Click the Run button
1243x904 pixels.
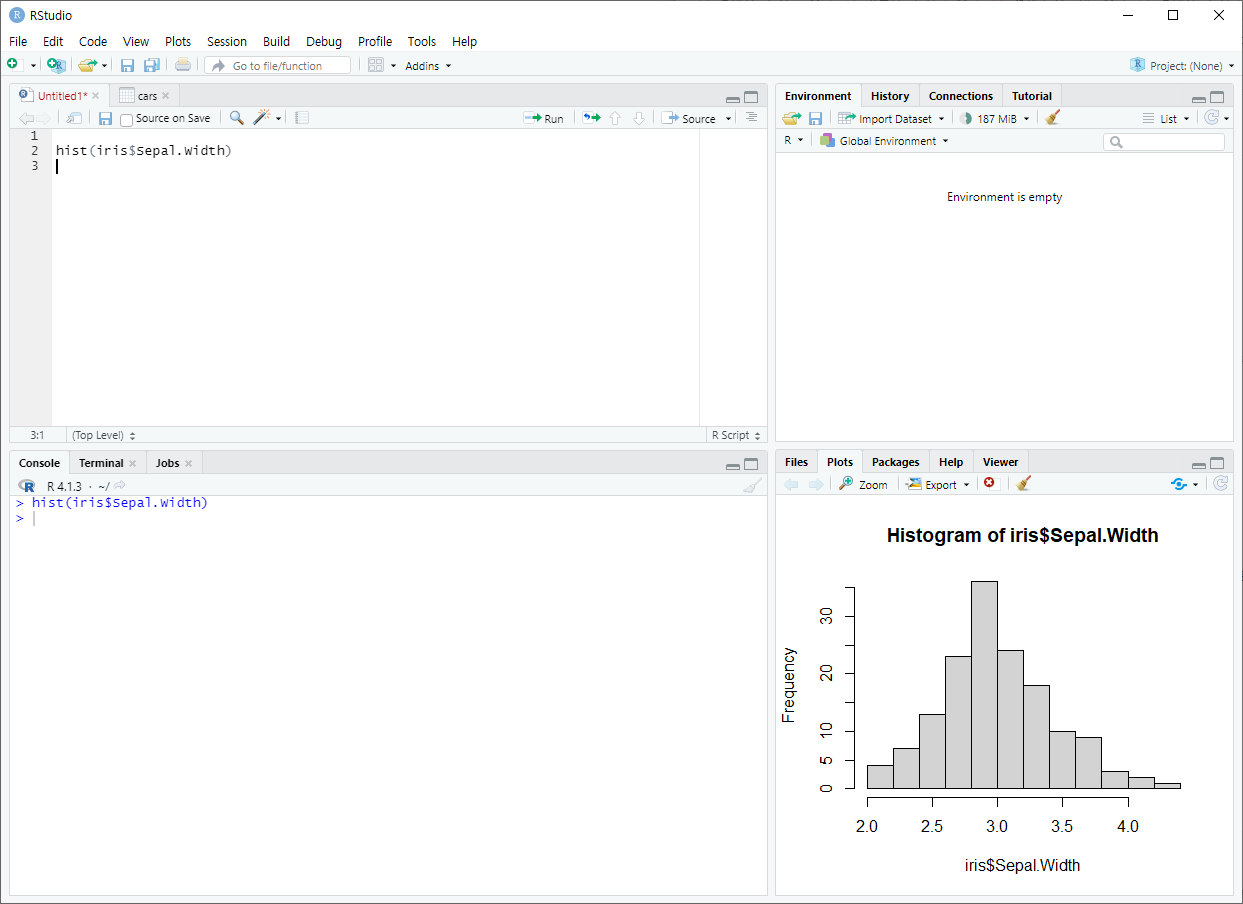point(544,118)
